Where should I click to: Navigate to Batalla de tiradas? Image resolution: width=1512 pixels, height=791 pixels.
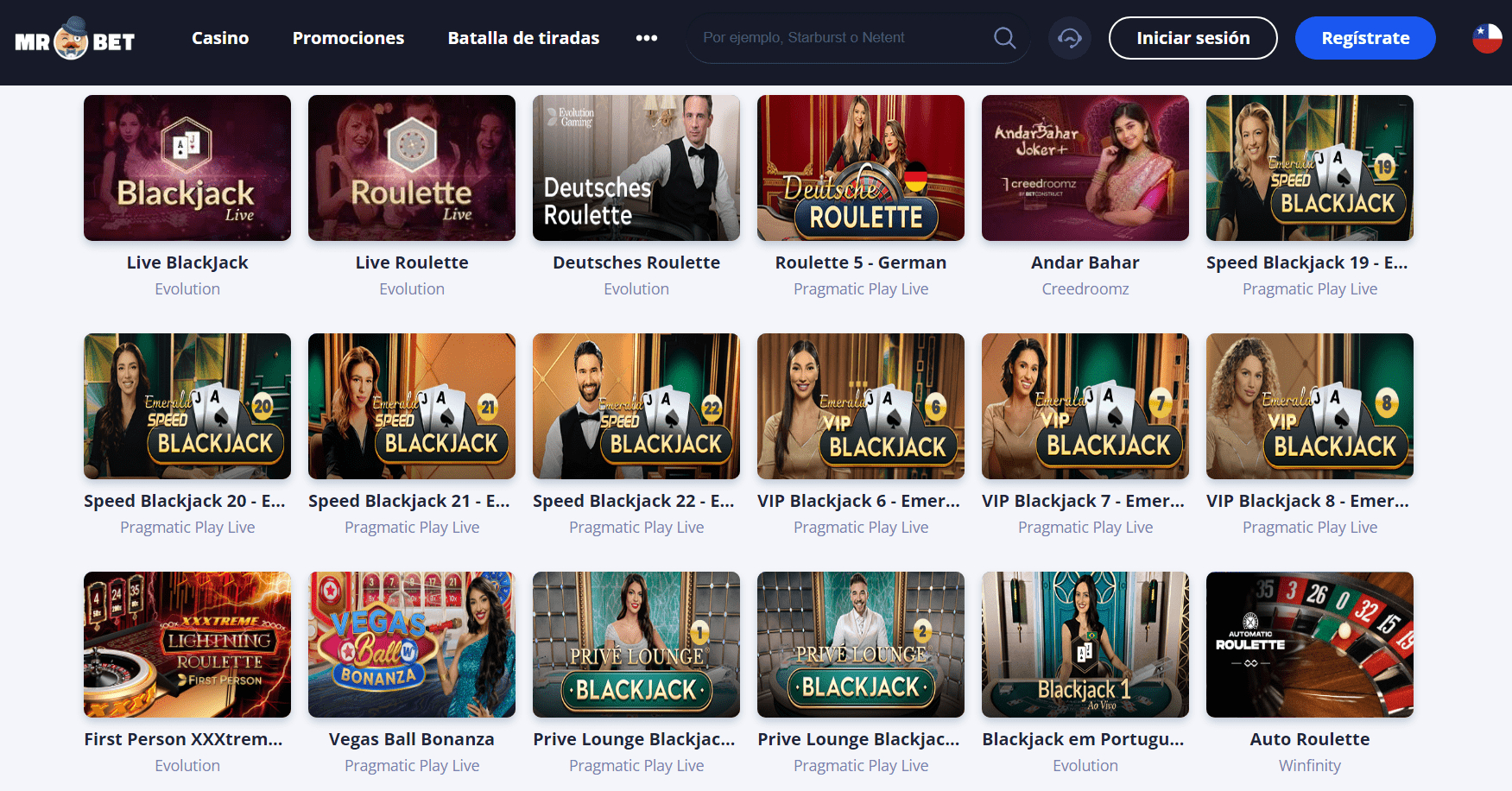click(523, 37)
